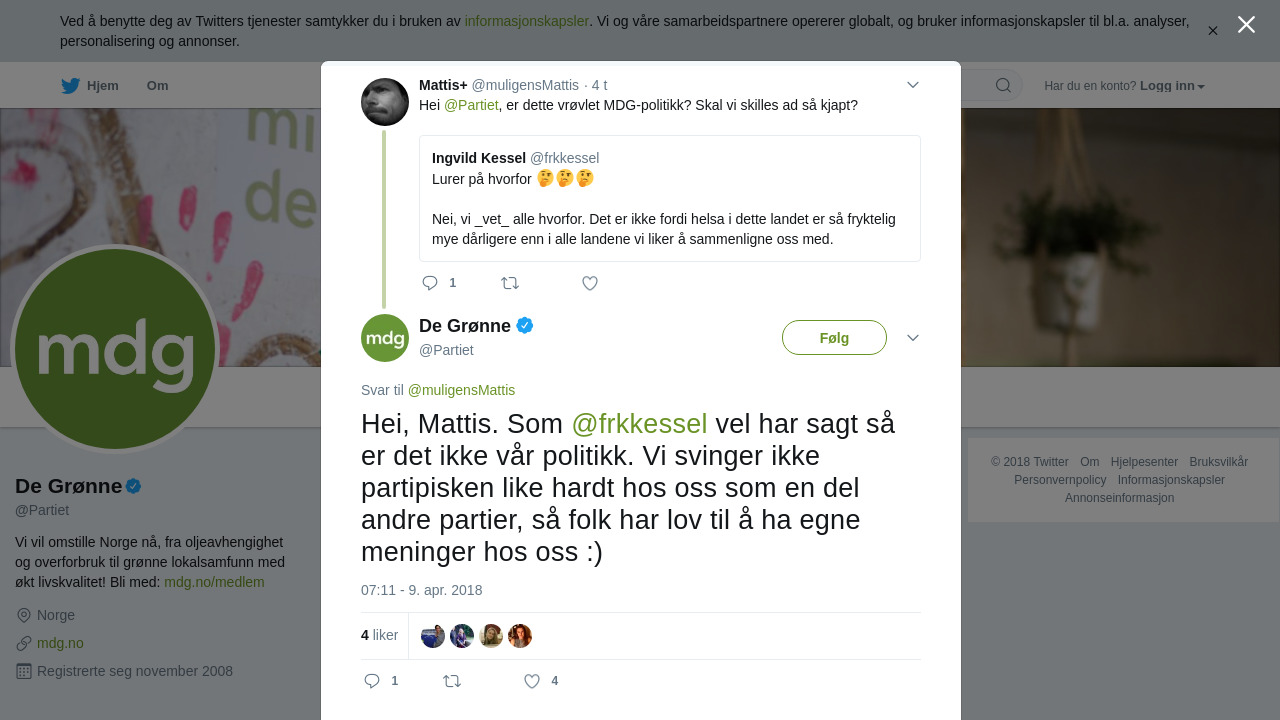Open the informasjonskapsler link in banner

pyautogui.click(x=526, y=21)
